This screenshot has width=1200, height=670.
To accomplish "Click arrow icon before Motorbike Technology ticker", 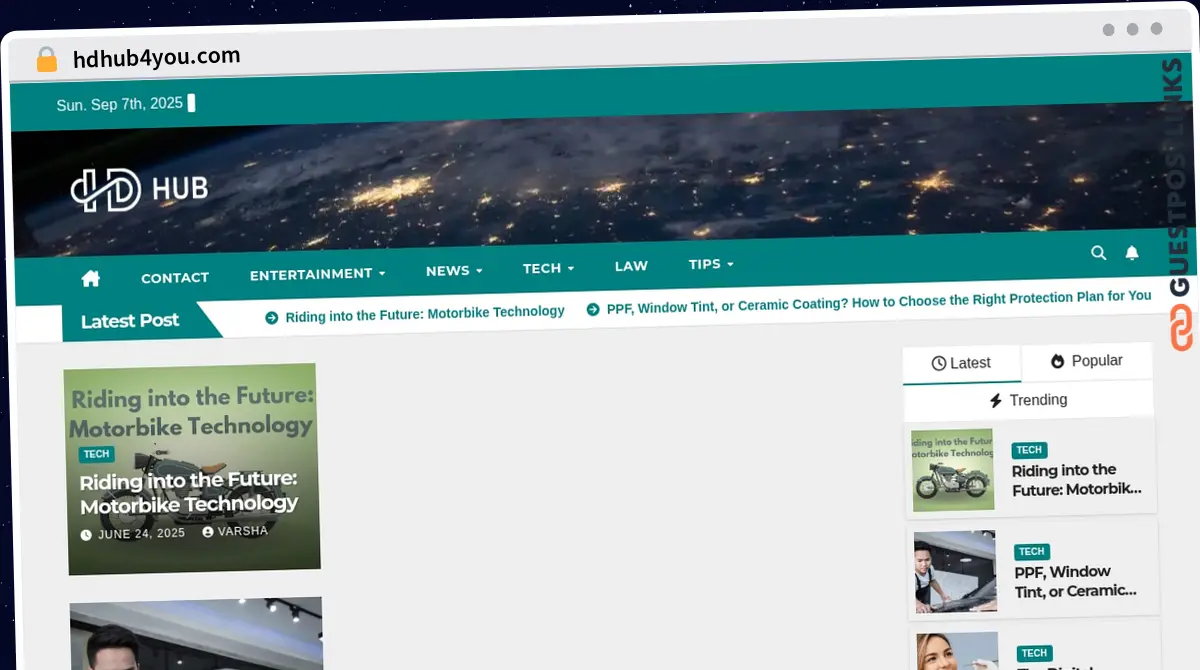I will pyautogui.click(x=271, y=317).
